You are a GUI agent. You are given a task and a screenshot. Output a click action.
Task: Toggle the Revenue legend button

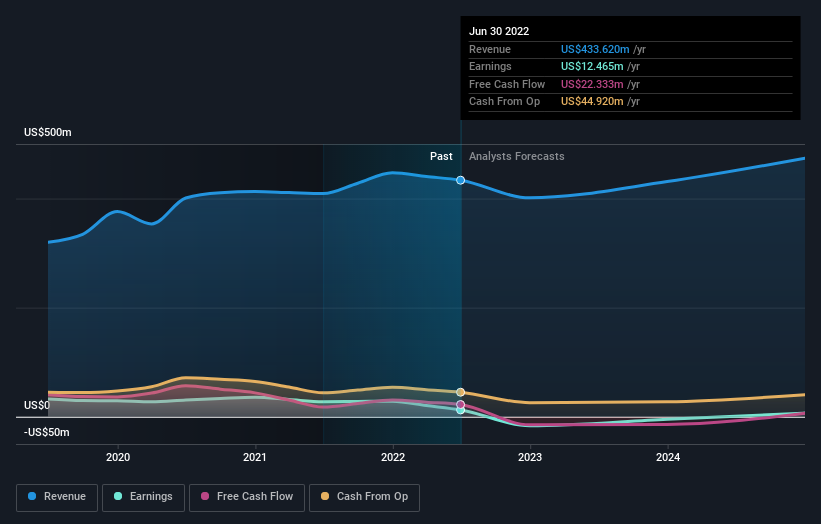click(x=57, y=497)
